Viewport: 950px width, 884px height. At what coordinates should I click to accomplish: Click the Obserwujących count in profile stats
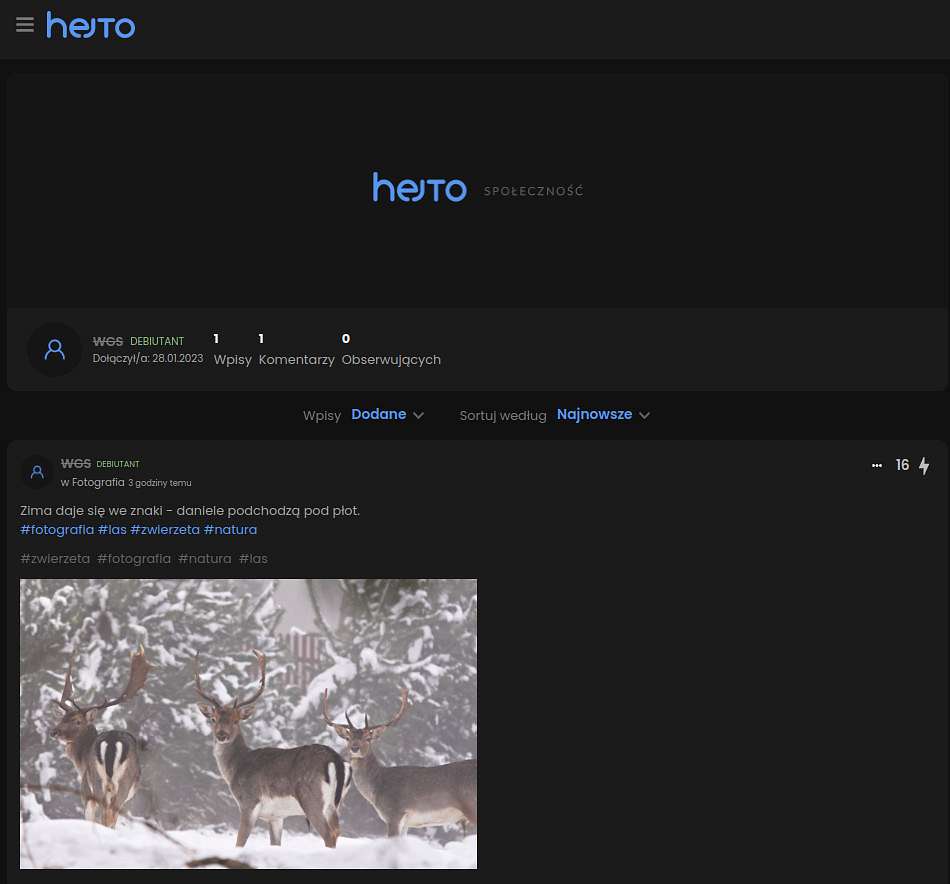click(x=391, y=350)
